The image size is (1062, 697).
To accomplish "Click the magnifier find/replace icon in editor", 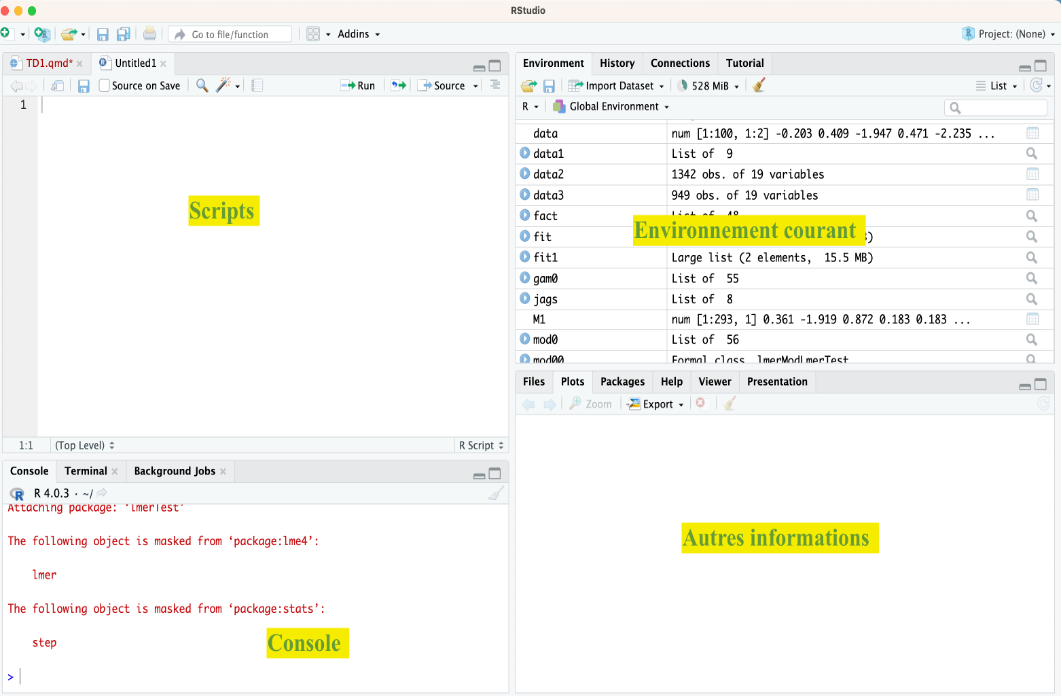I will (x=202, y=86).
